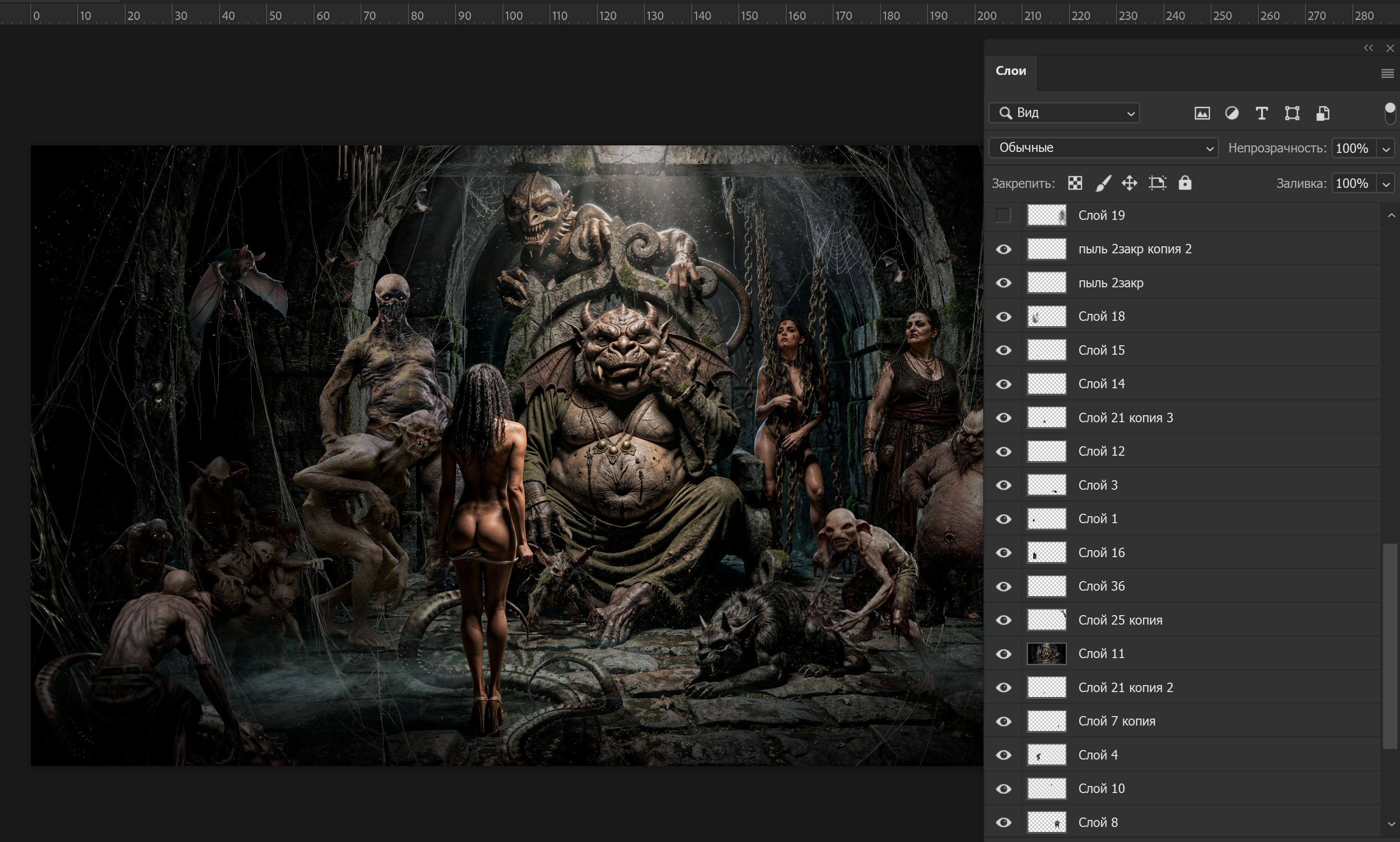Screen dimensions: 1400x842
Task: Select the Слой 7 копия layer
Action: (1182, 721)
